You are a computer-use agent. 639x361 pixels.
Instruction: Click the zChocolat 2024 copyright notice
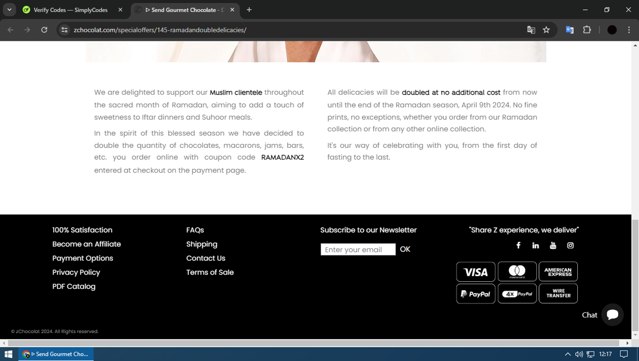(55, 331)
